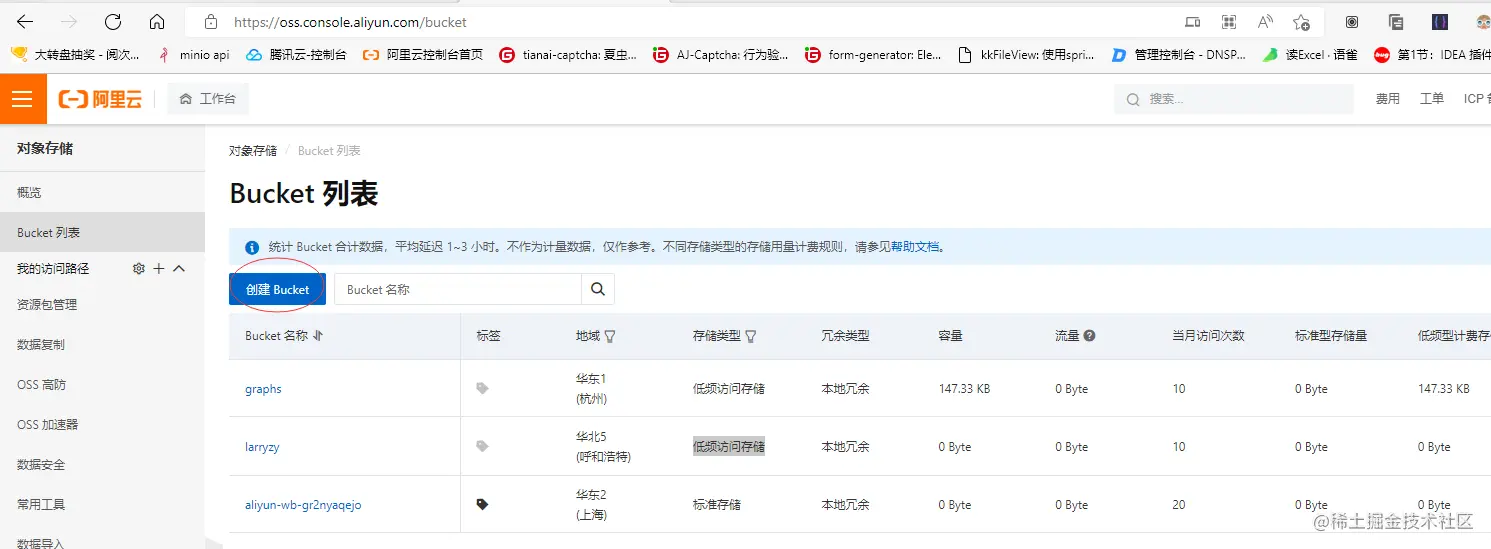Add a new access path with plus icon

(x=158, y=268)
